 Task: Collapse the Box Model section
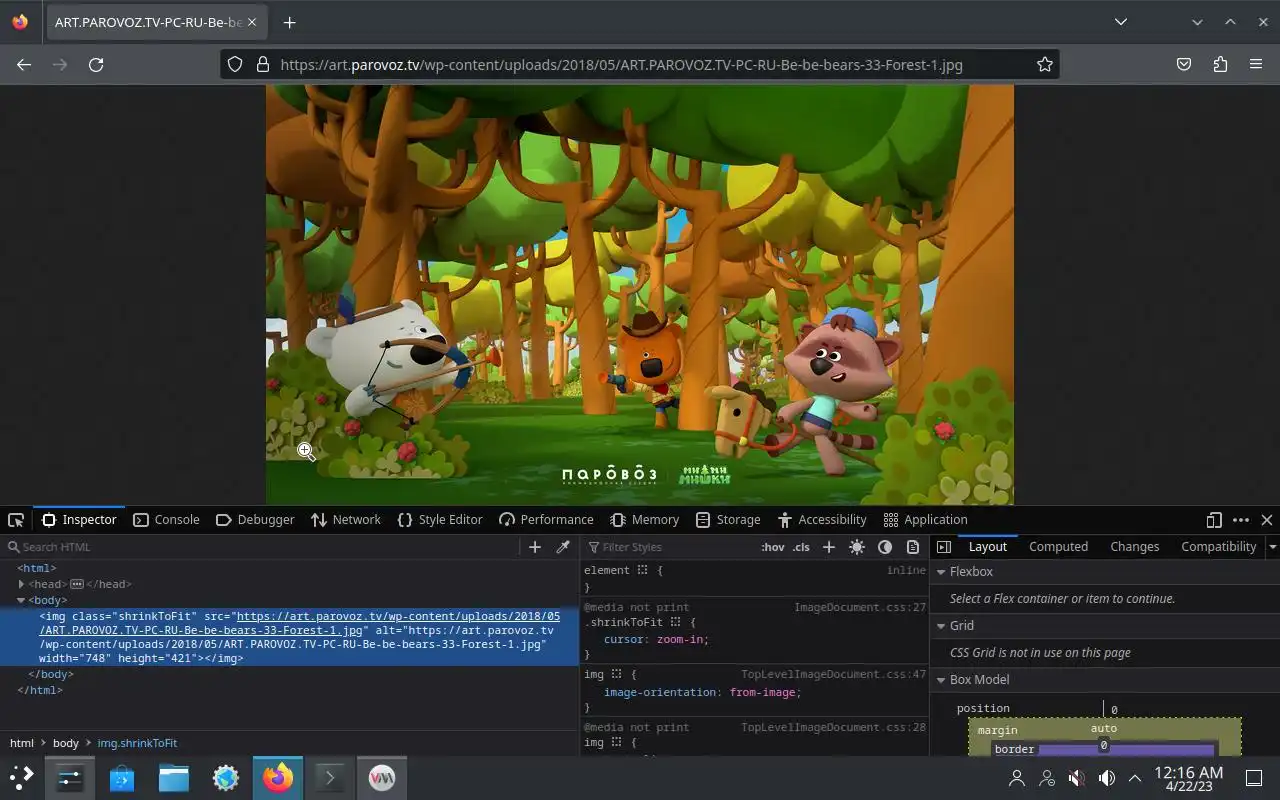point(940,680)
